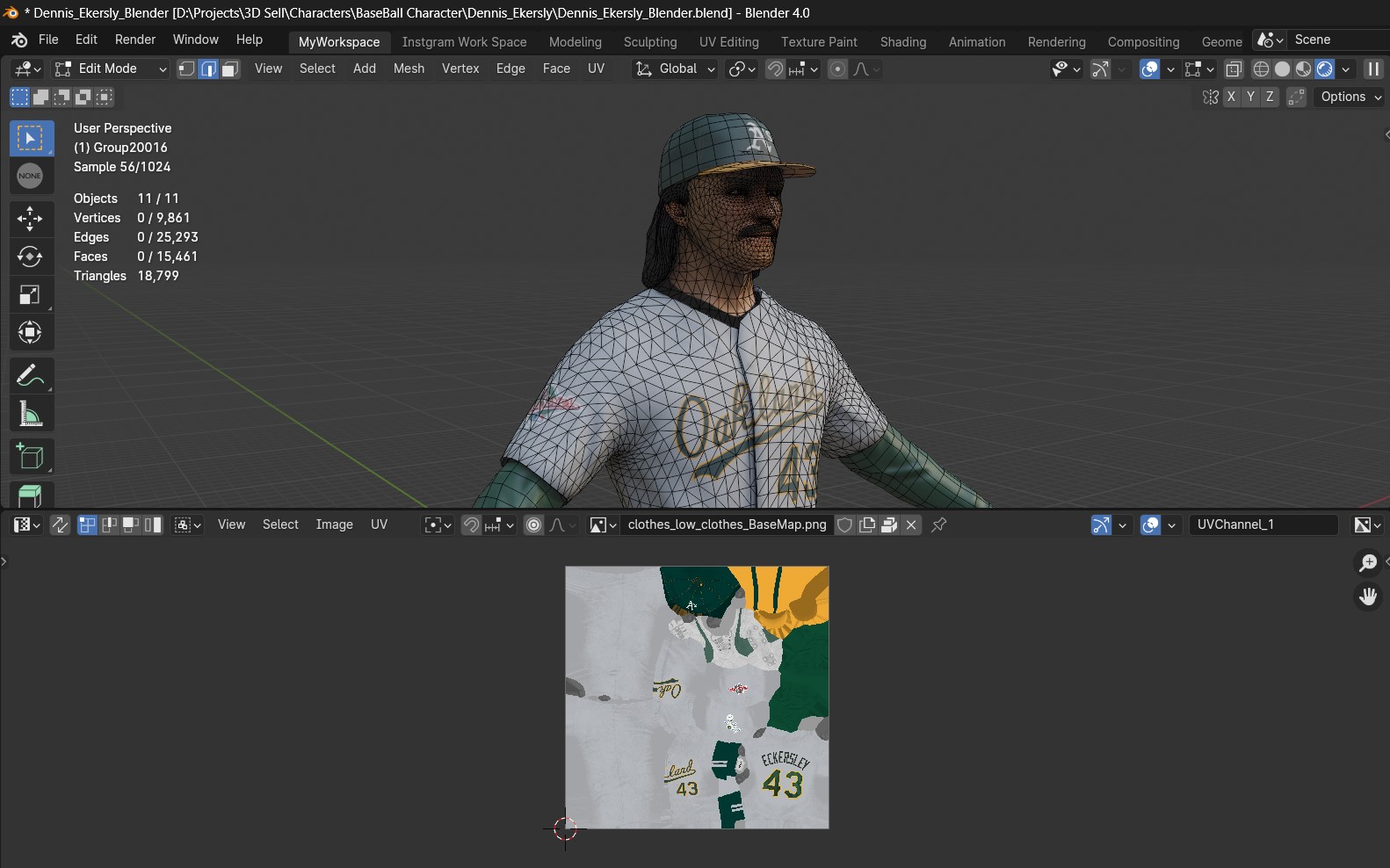This screenshot has width=1390, height=868.
Task: Toggle proportional editing in 3D viewport
Action: [838, 69]
